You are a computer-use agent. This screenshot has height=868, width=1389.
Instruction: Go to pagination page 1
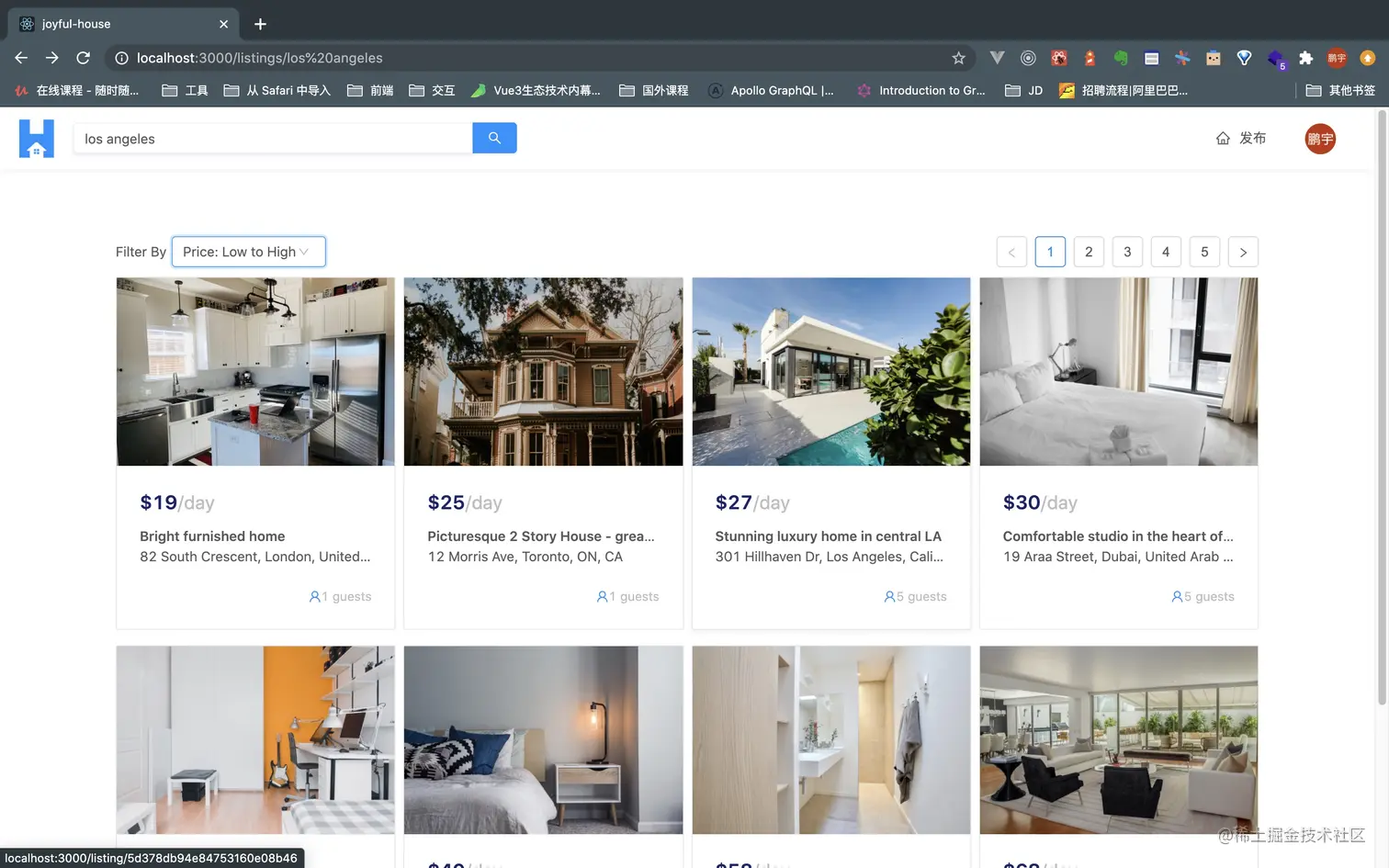point(1050,252)
